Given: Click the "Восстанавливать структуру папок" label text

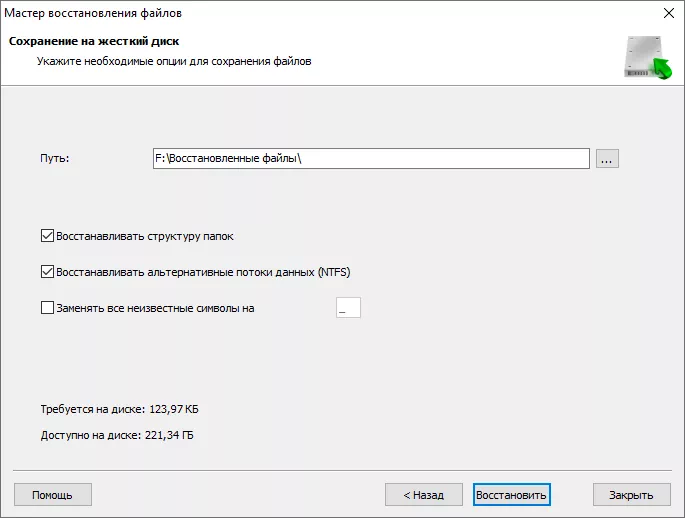Looking at the screenshot, I should point(146,236).
